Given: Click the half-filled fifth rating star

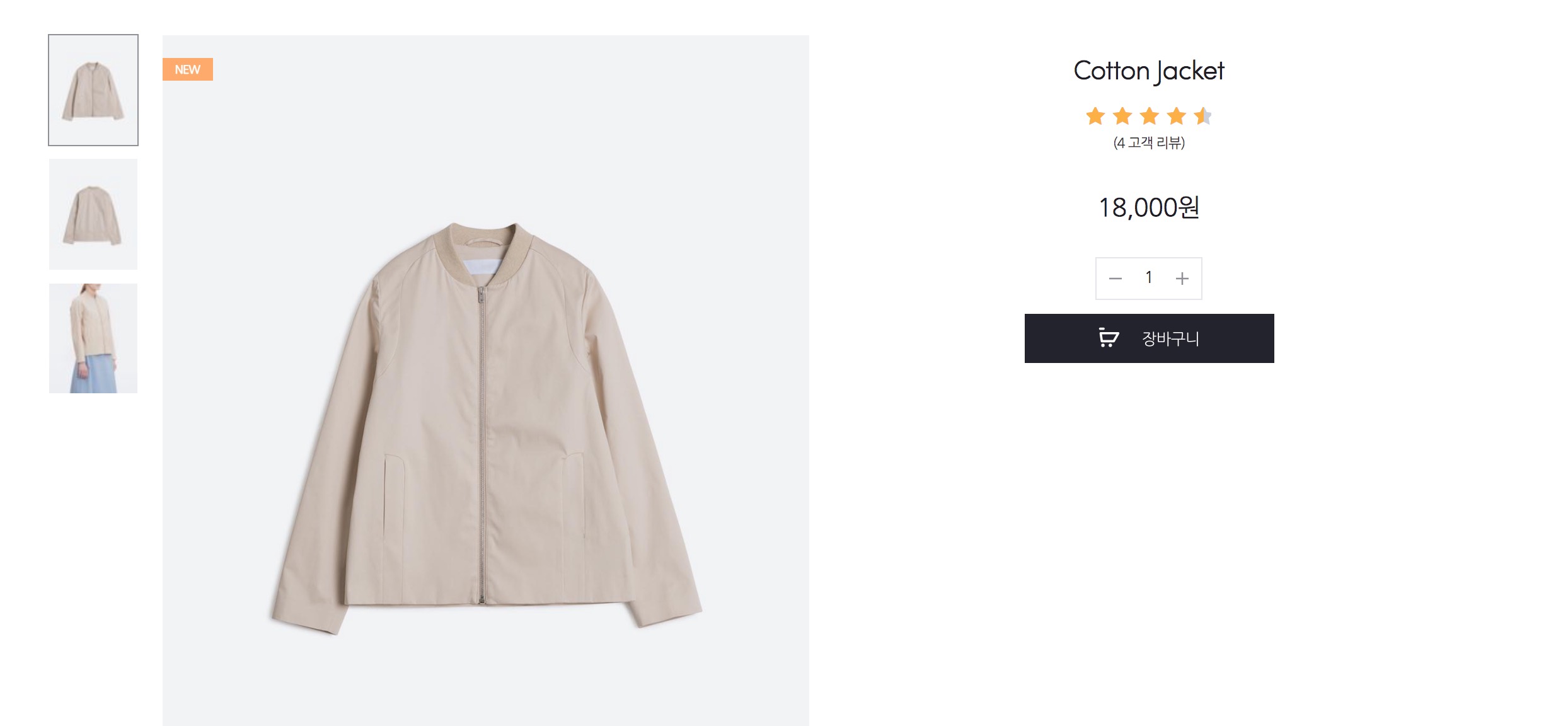Looking at the screenshot, I should tap(1202, 116).
